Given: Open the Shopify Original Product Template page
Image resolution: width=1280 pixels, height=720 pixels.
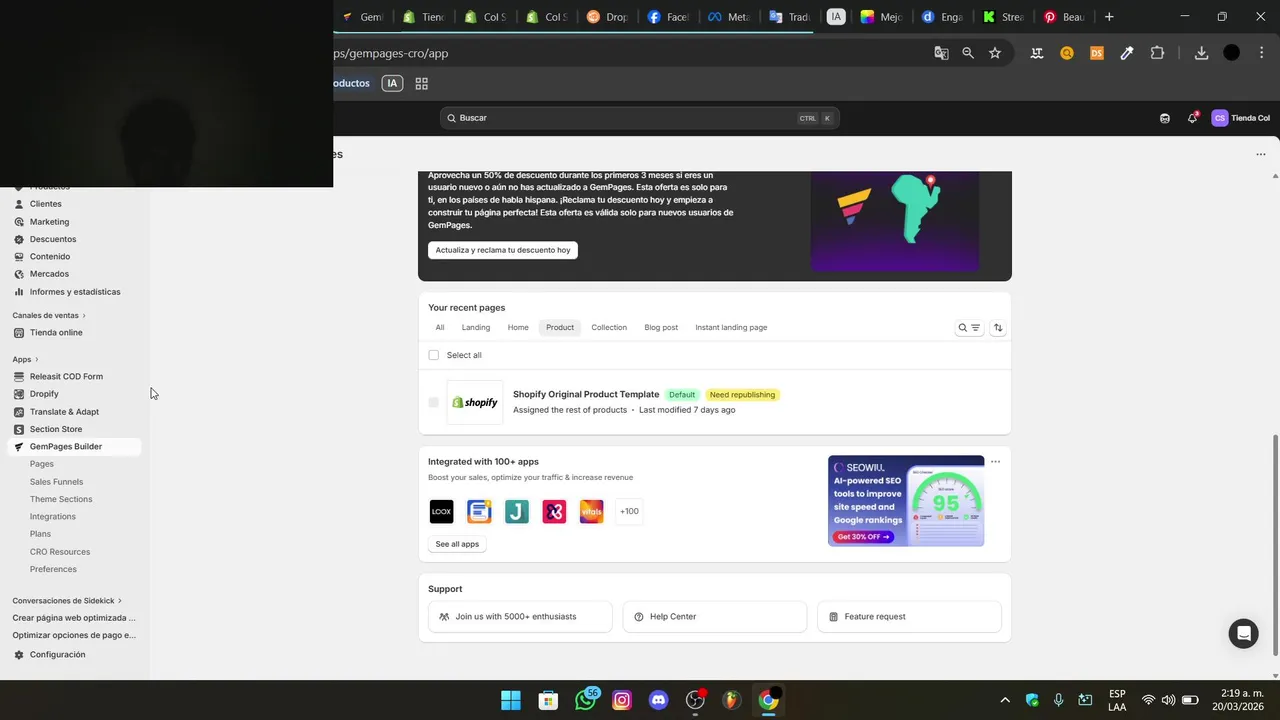Looking at the screenshot, I should coord(586,394).
